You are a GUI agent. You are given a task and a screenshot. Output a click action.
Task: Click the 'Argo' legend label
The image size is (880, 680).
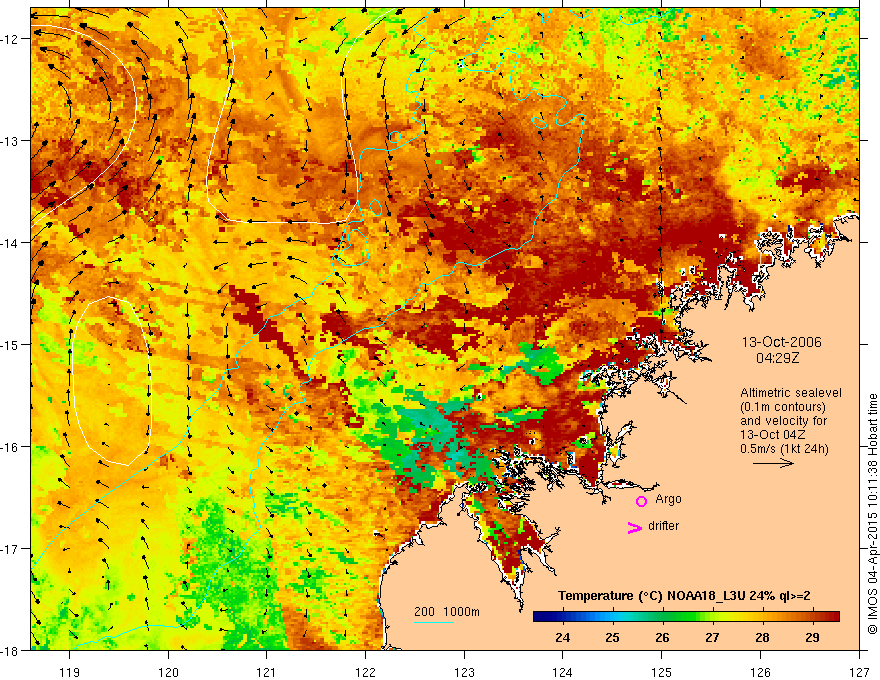(x=668, y=499)
